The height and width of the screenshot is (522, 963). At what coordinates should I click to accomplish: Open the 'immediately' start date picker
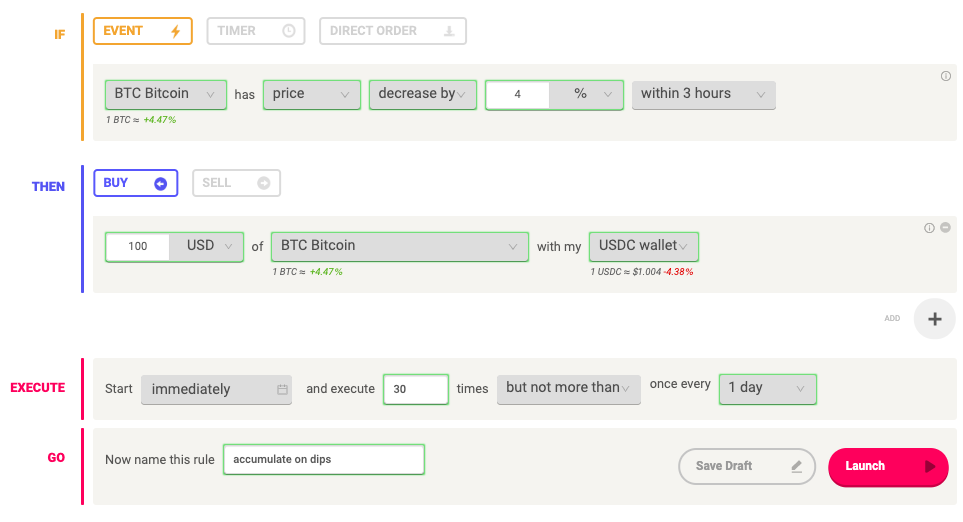[216, 389]
